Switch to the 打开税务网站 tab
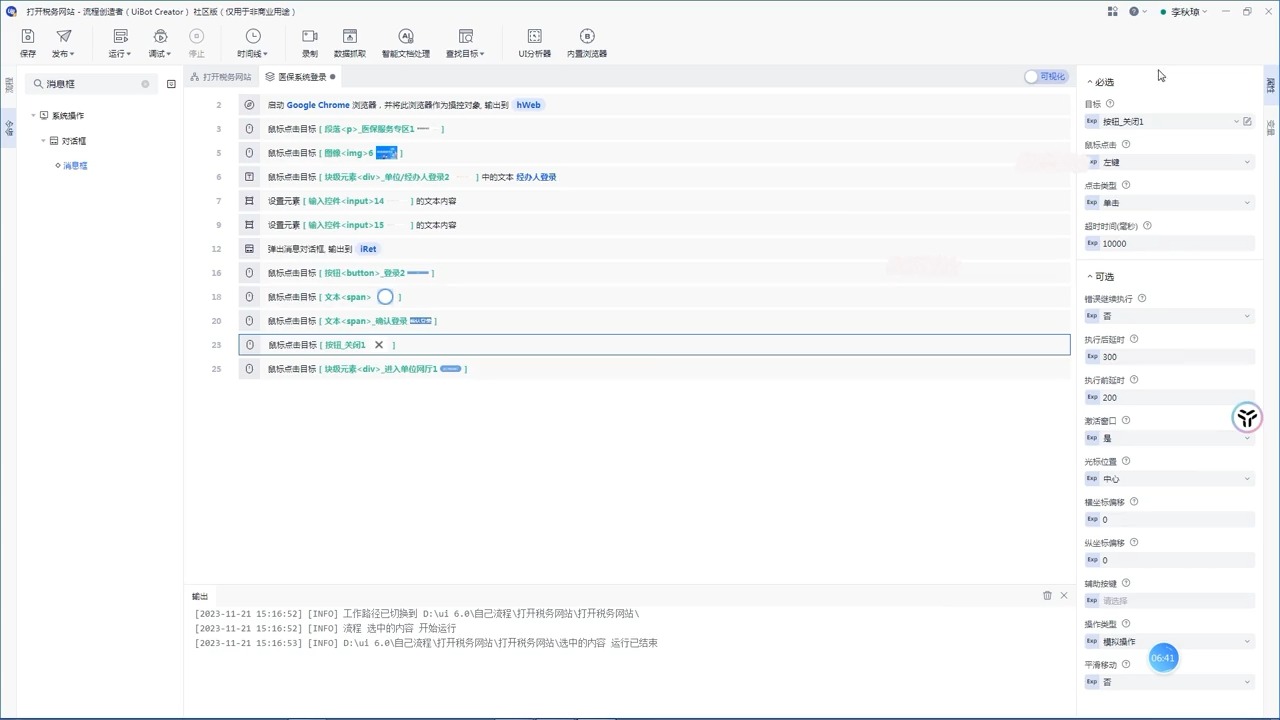This screenshot has height=720, width=1280. point(221,77)
